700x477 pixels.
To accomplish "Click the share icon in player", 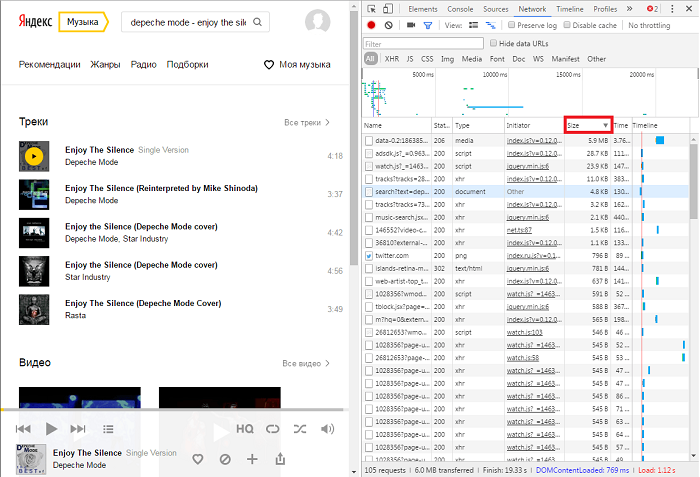I will (280, 459).
